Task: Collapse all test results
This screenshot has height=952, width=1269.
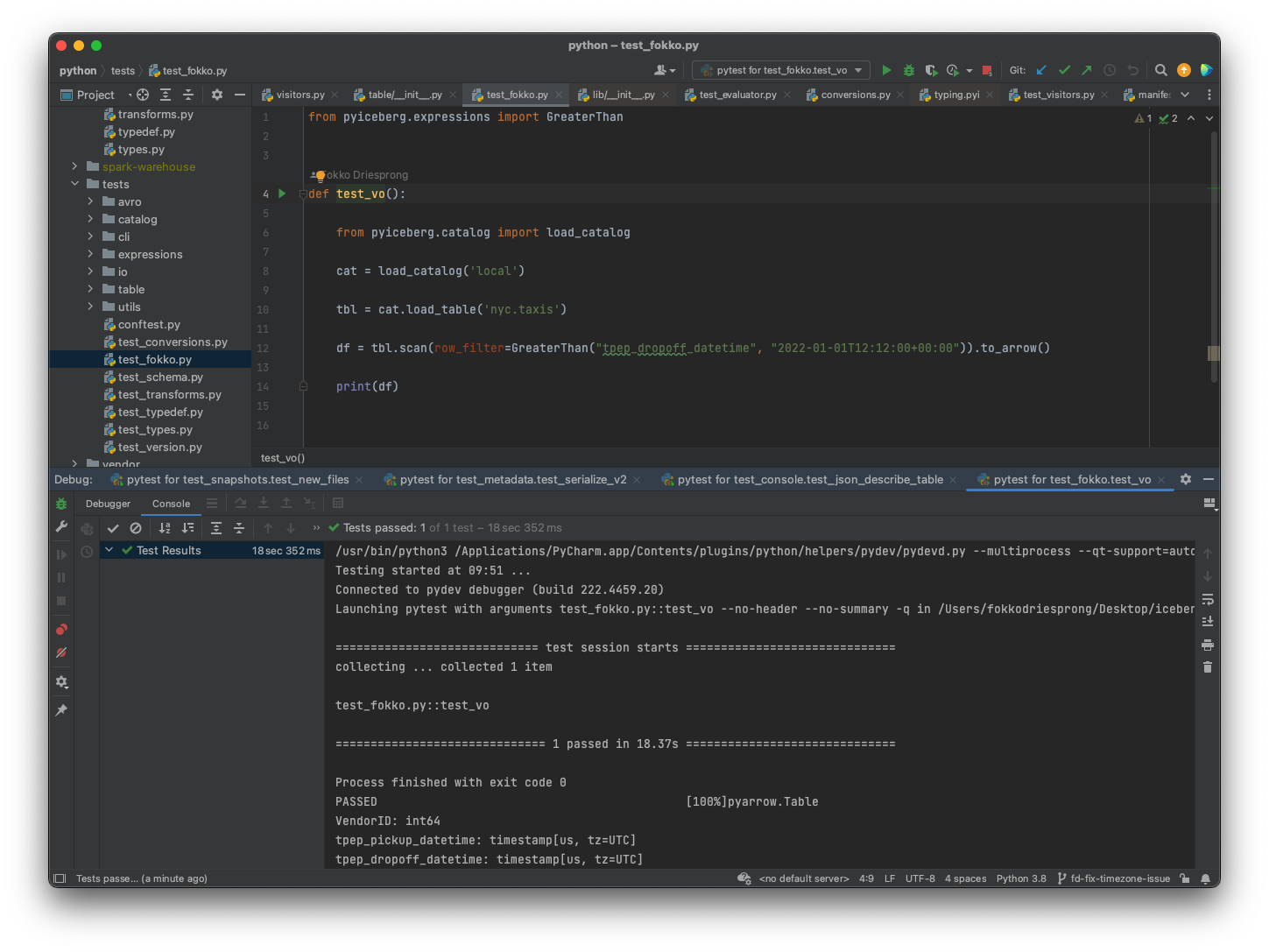Action: click(239, 528)
